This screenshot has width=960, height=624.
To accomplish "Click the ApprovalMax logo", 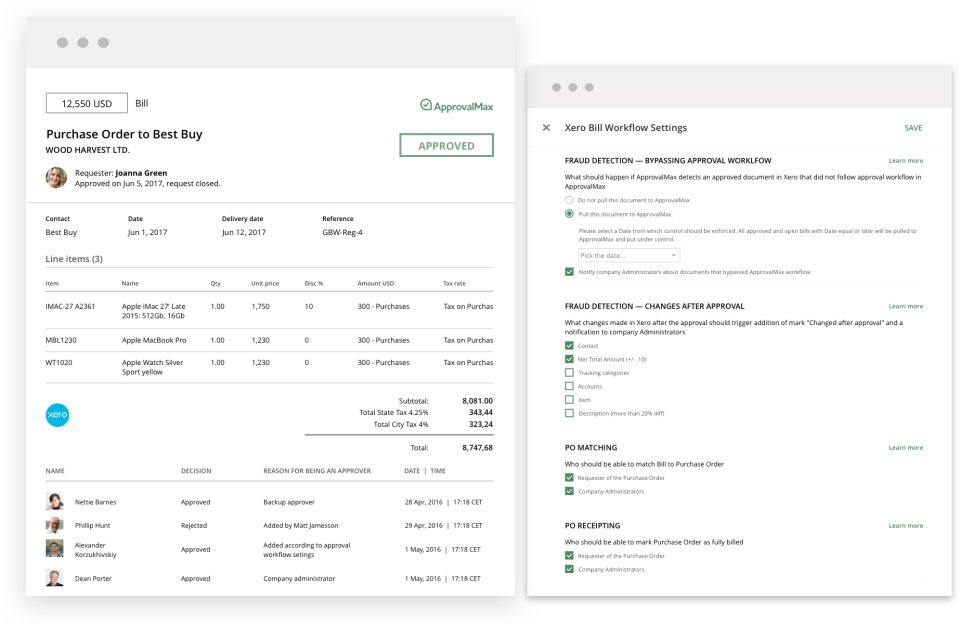I will click(x=456, y=106).
